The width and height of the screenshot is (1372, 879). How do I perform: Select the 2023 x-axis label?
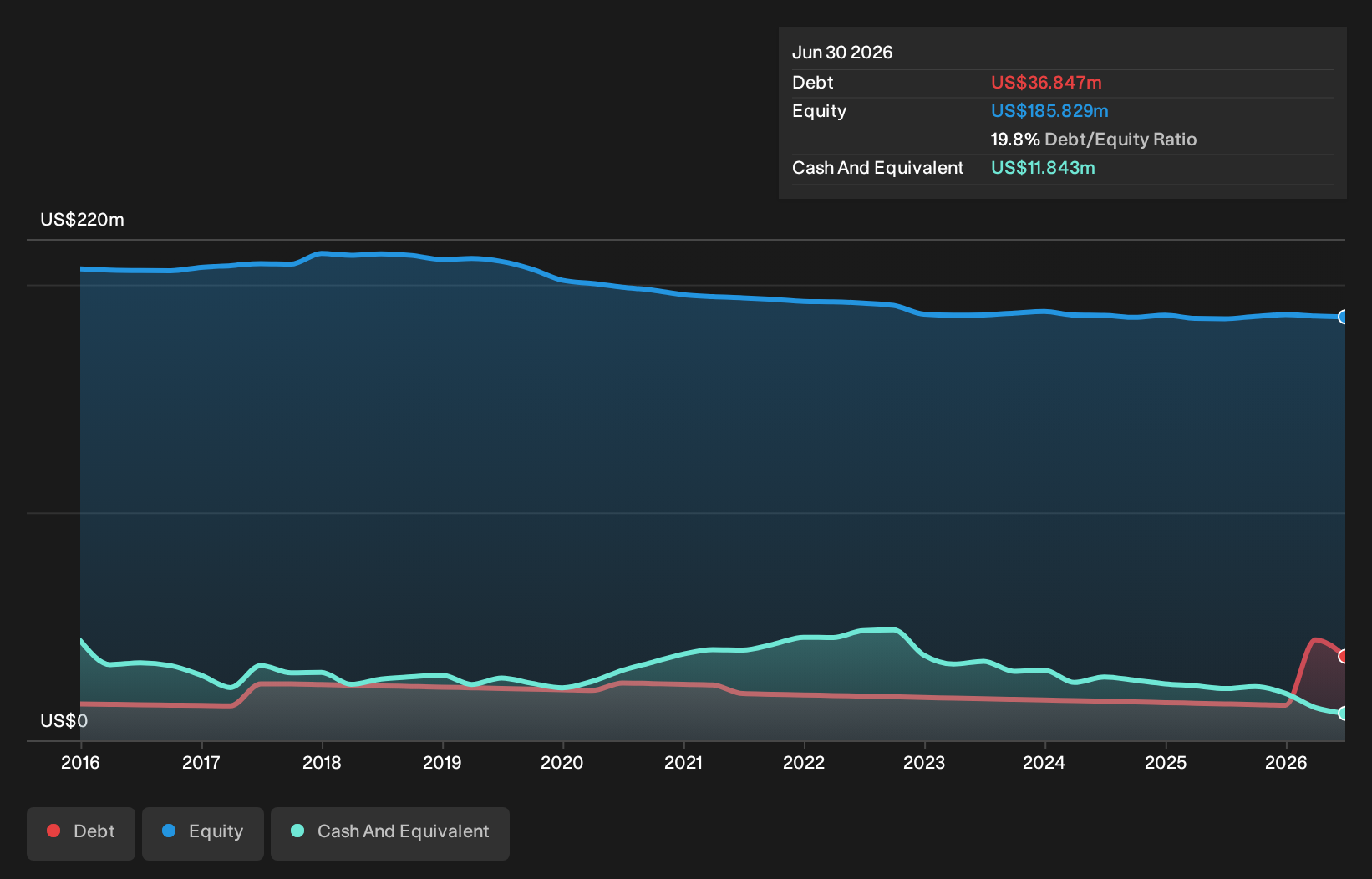click(x=924, y=762)
